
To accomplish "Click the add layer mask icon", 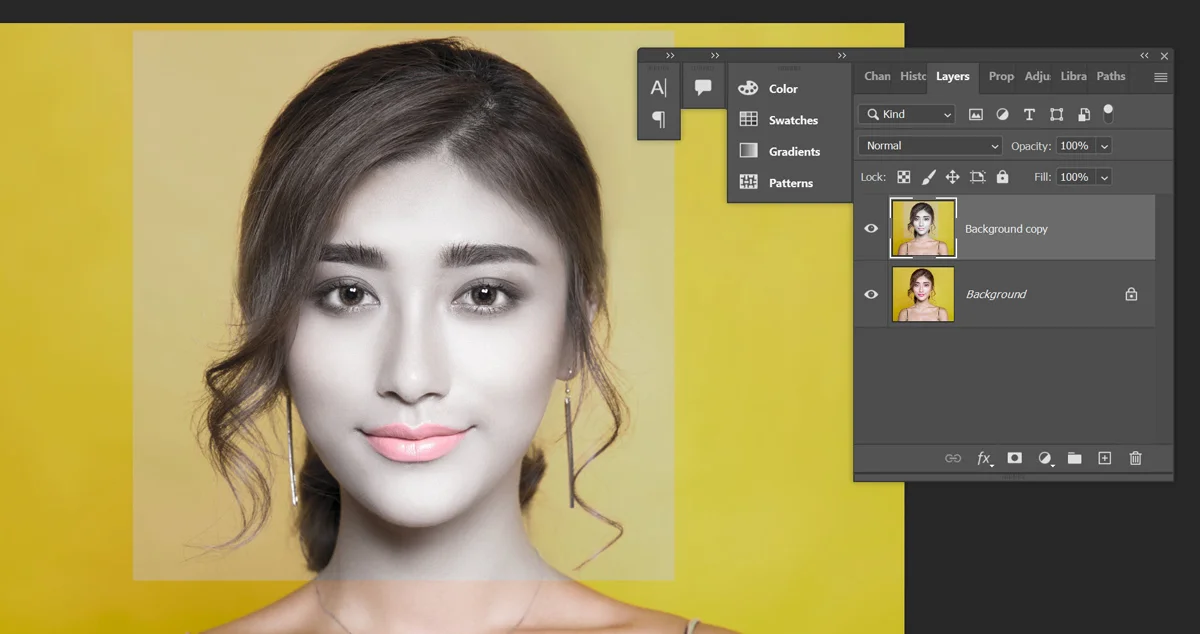I will coord(1014,458).
